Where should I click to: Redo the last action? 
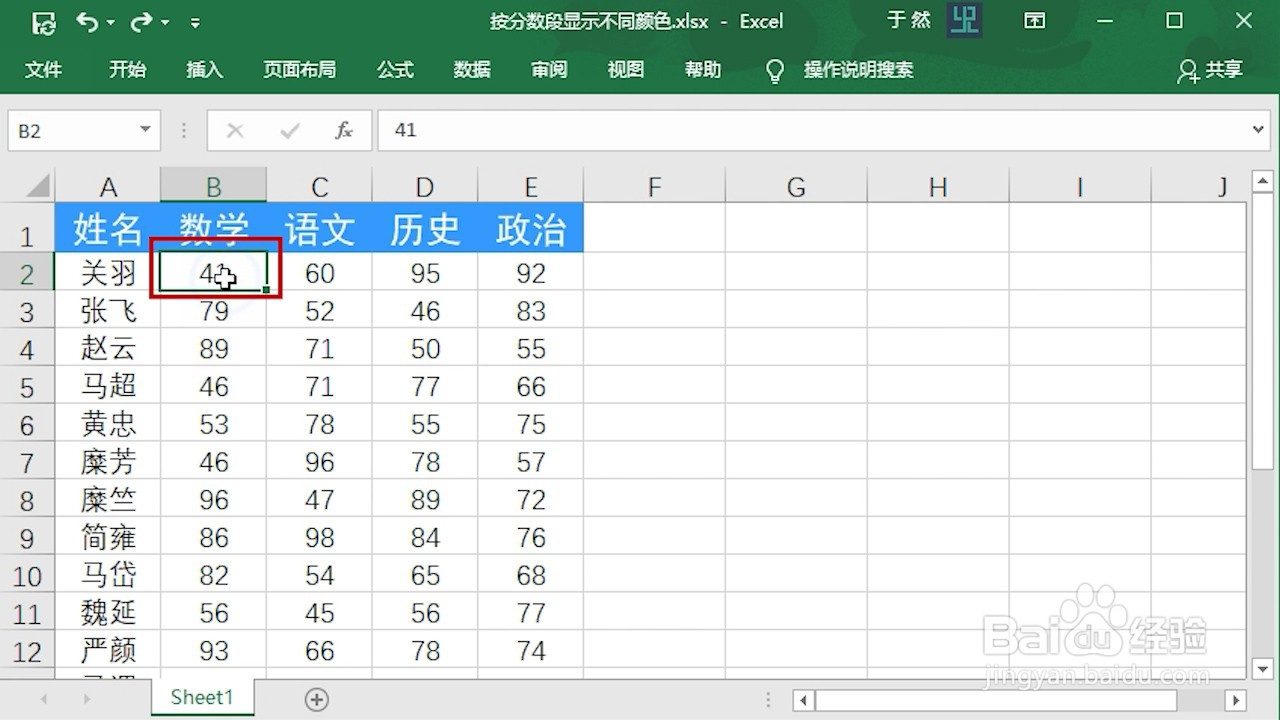pos(140,21)
